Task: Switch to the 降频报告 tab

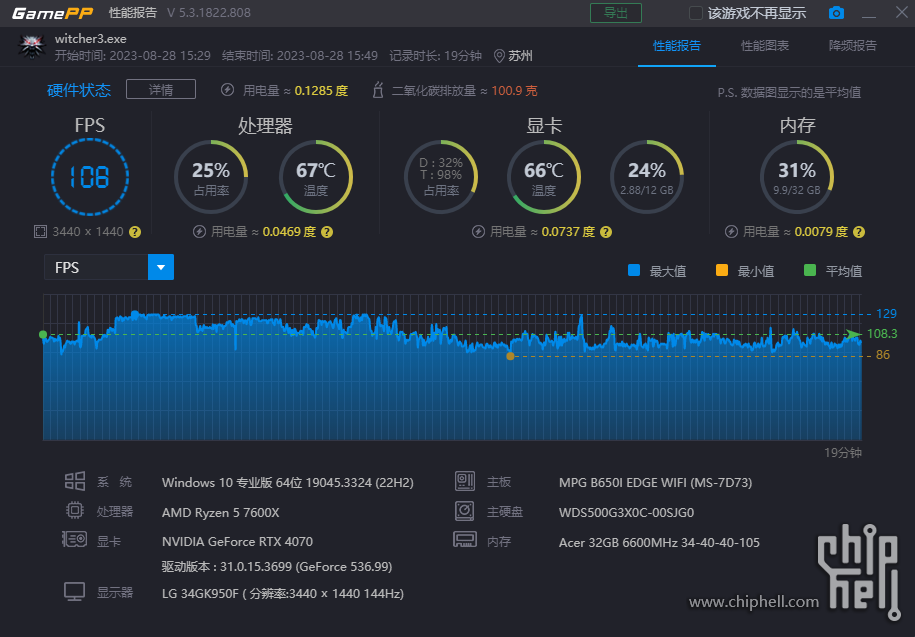Action: point(853,46)
